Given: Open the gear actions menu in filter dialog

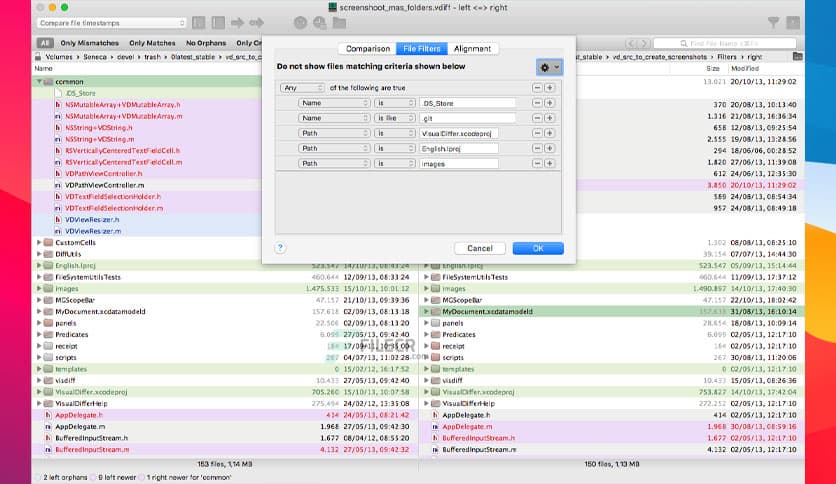Looking at the screenshot, I should pos(549,67).
